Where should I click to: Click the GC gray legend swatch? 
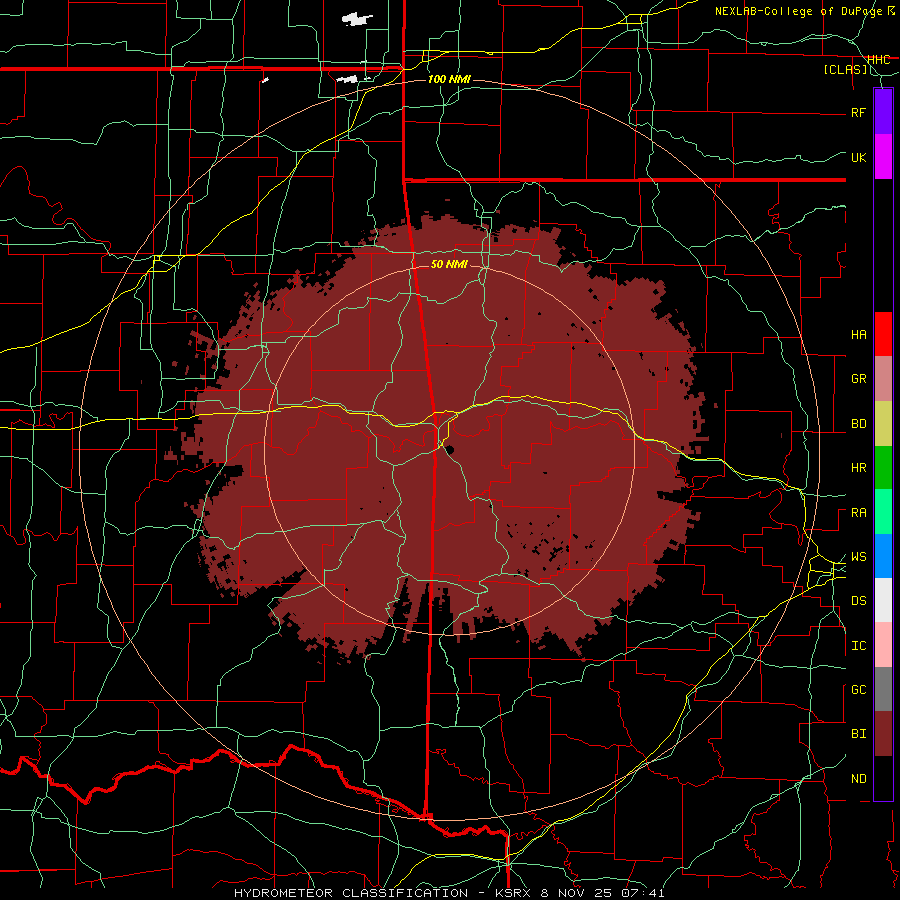coord(883,689)
